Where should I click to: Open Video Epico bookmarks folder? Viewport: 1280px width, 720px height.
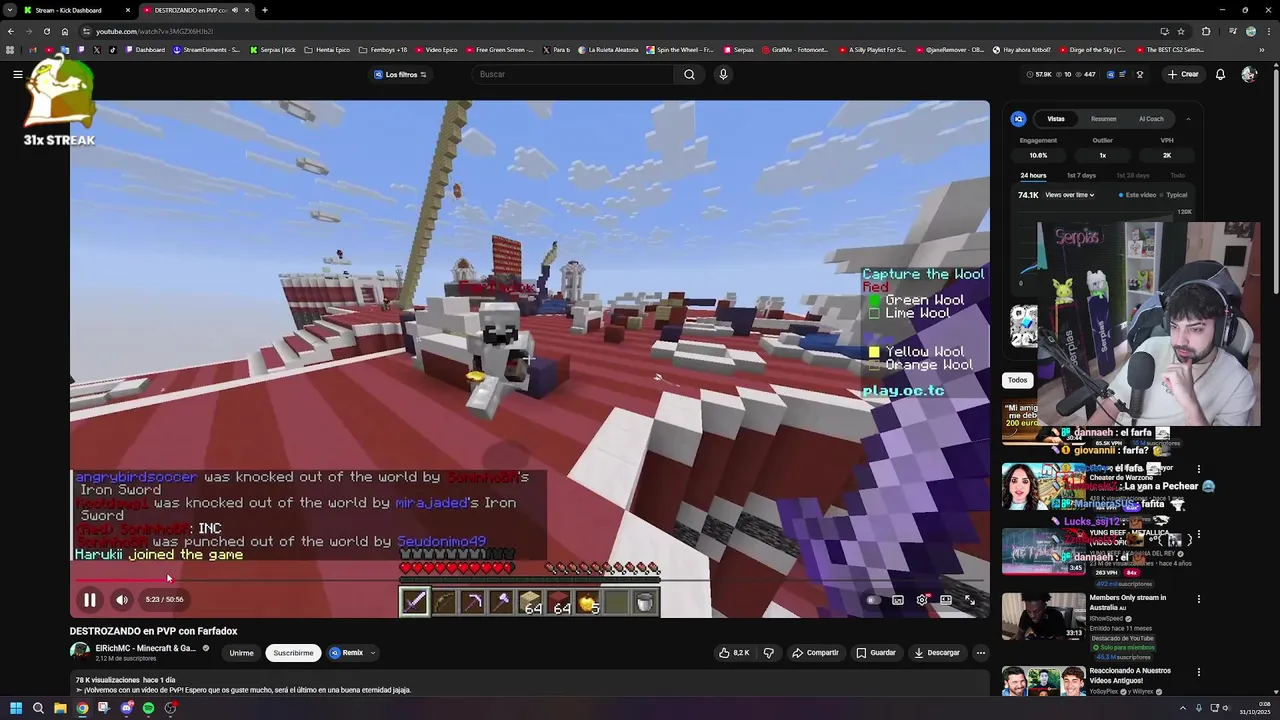point(436,50)
